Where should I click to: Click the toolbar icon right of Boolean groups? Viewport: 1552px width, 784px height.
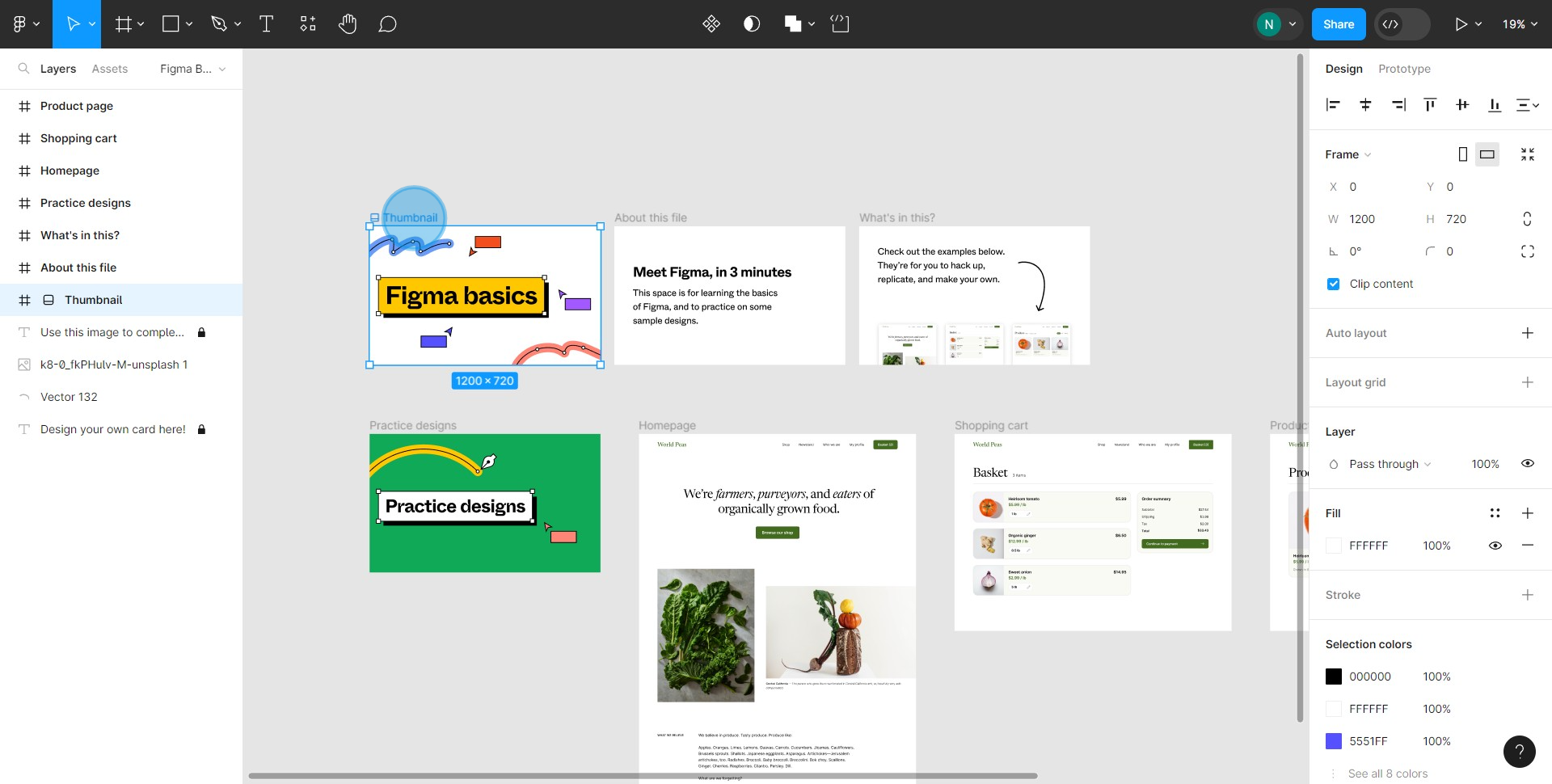pyautogui.click(x=840, y=24)
